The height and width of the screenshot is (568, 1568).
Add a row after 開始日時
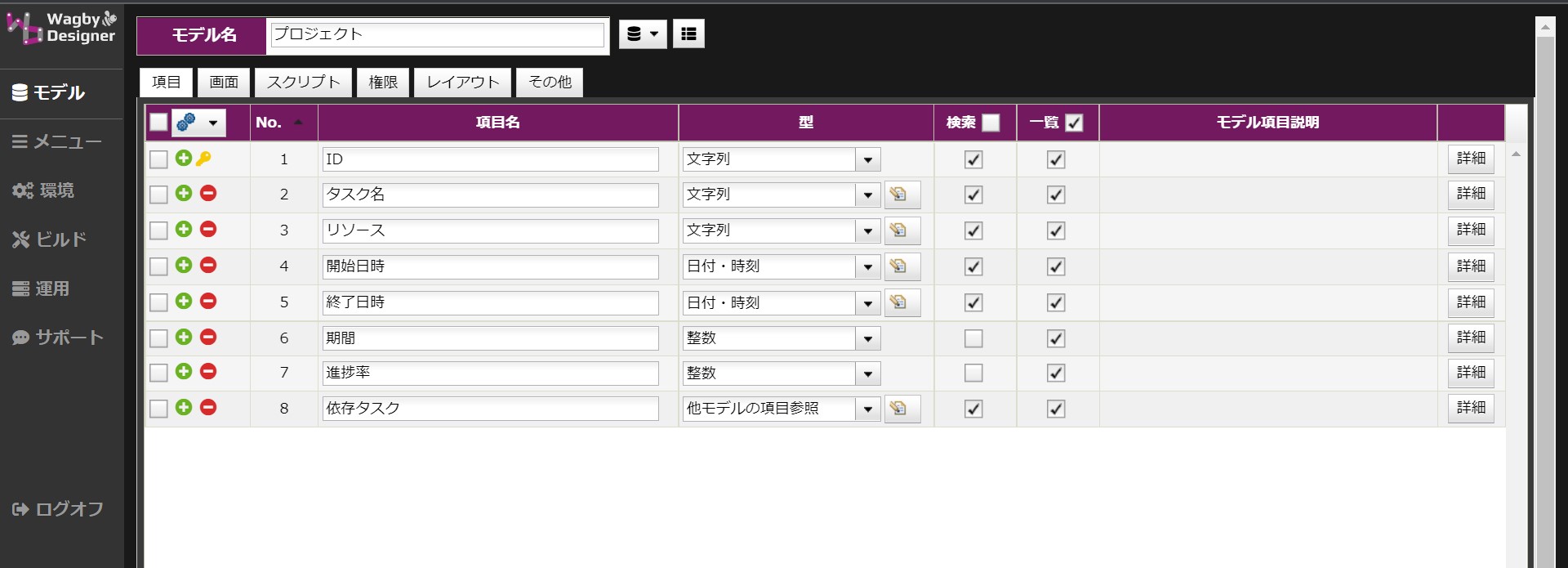coord(184,265)
